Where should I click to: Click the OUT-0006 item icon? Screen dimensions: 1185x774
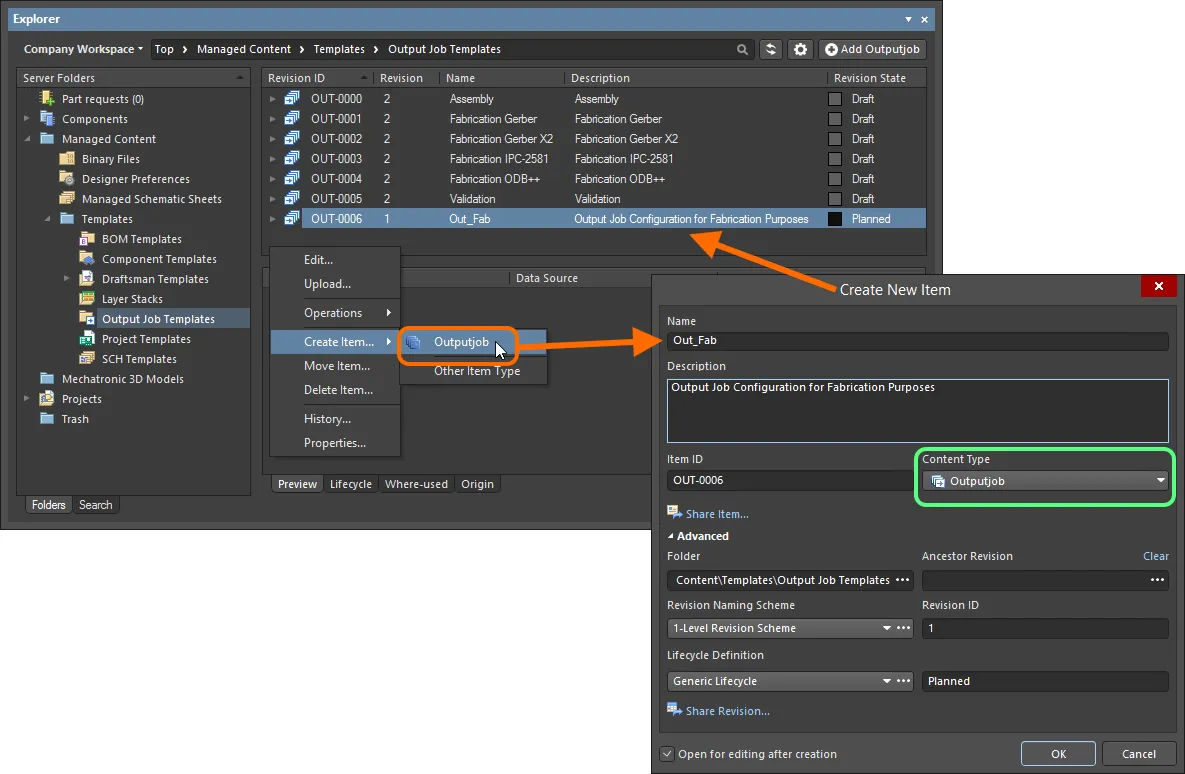[x=292, y=218]
